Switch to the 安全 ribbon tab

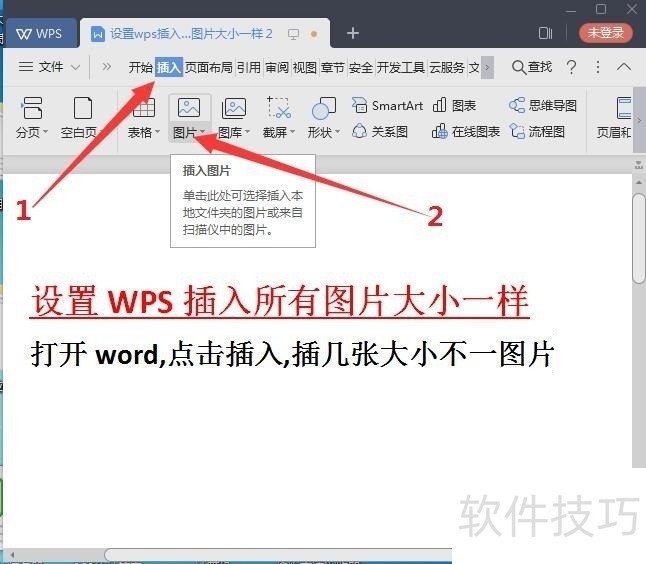coord(361,67)
